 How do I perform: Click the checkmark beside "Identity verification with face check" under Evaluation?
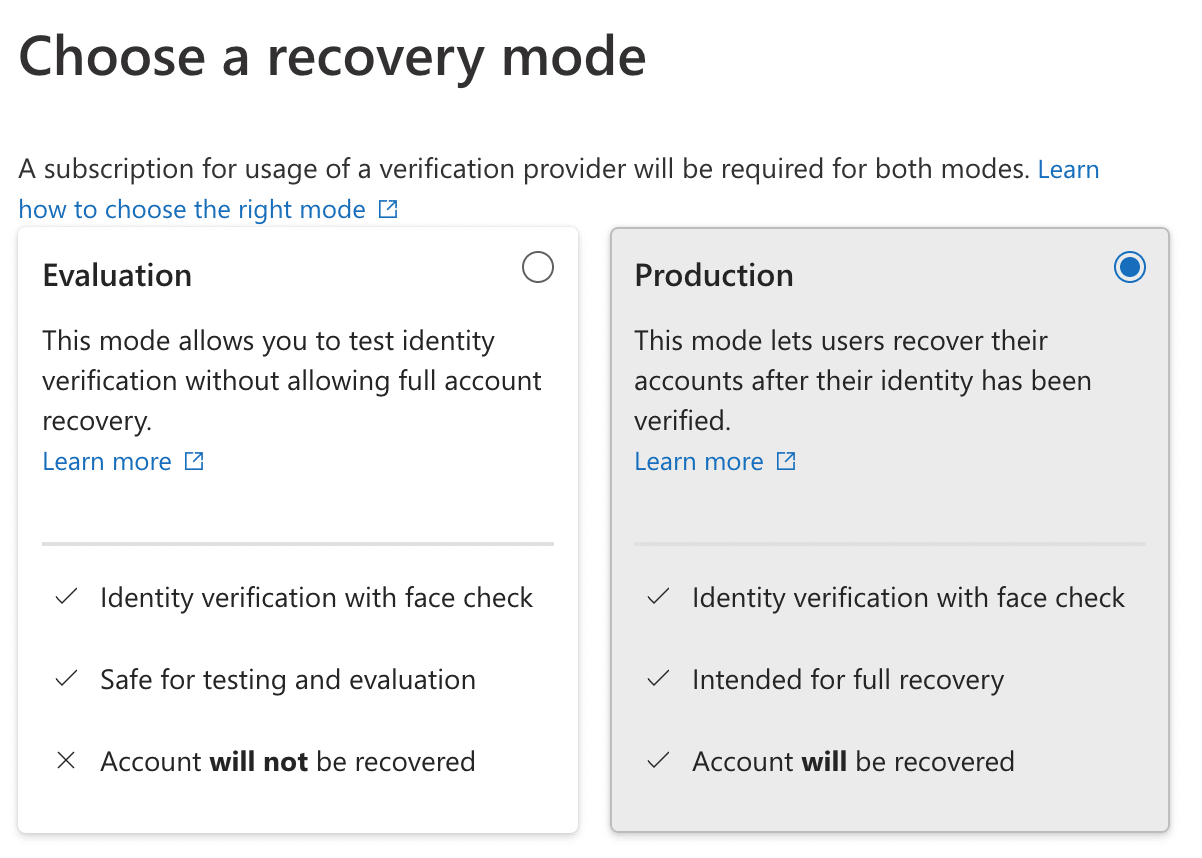[x=65, y=597]
